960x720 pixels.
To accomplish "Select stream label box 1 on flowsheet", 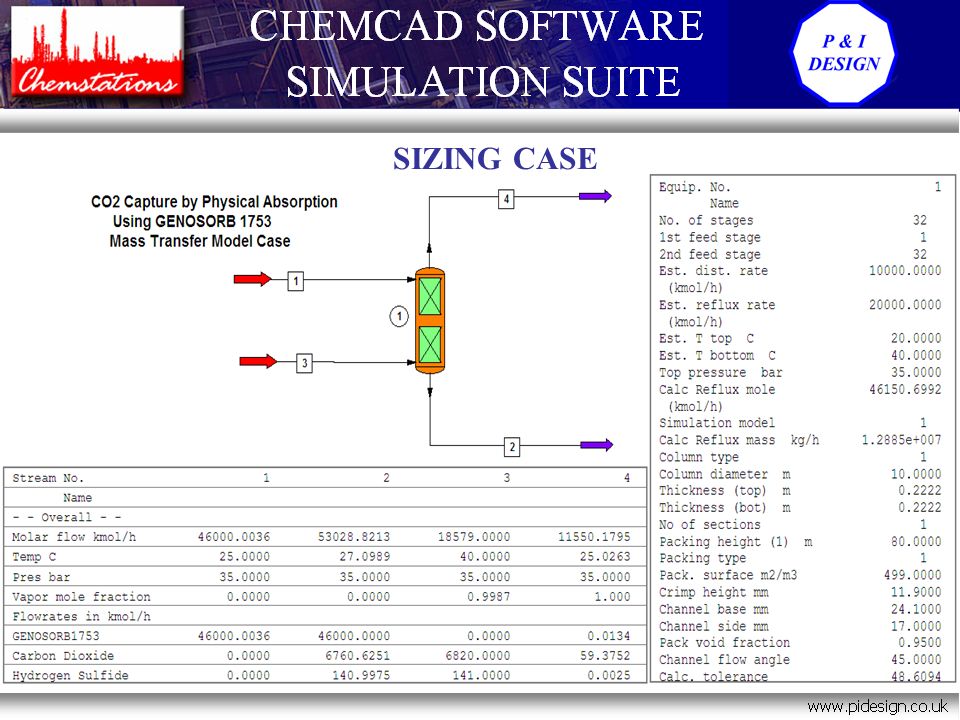I will (296, 281).
